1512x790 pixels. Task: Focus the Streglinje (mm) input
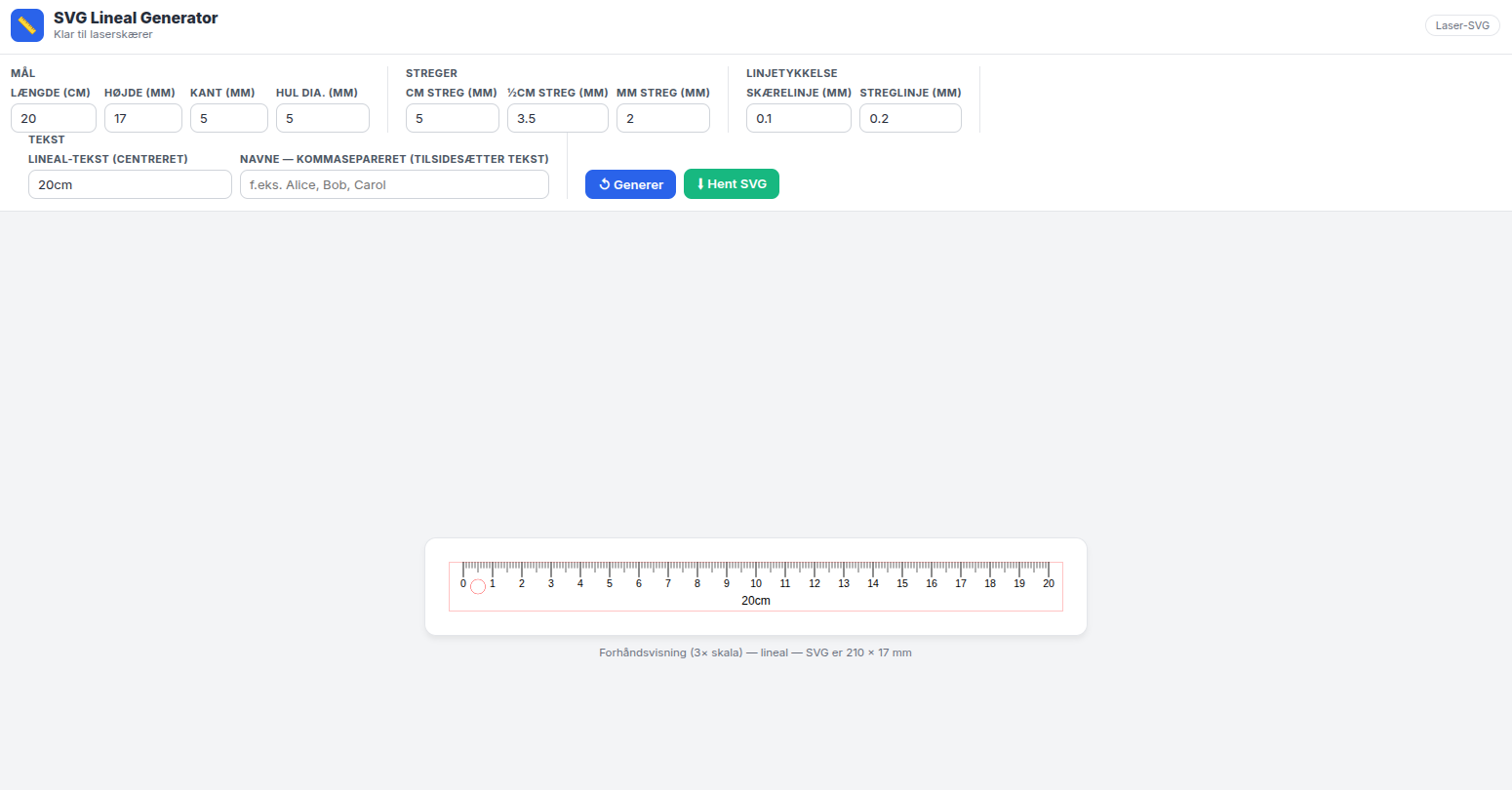(x=910, y=118)
